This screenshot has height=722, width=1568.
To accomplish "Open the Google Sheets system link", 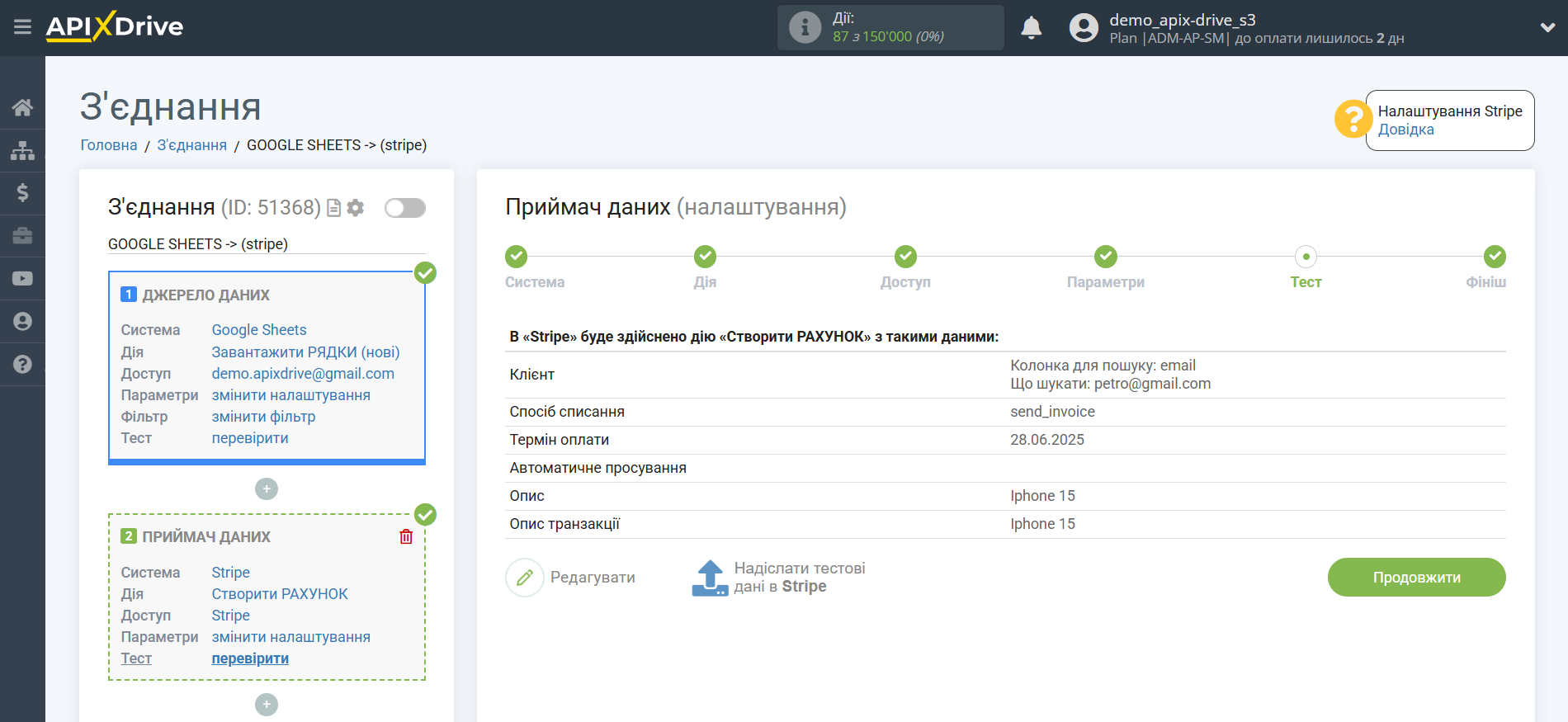I will 258,330.
